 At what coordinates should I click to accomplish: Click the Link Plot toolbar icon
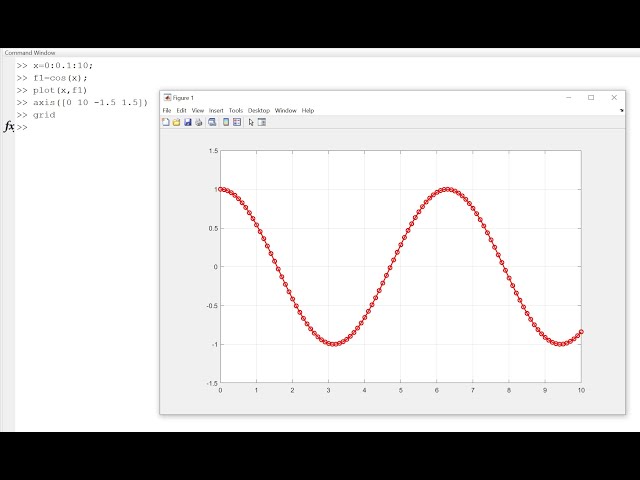coord(212,122)
